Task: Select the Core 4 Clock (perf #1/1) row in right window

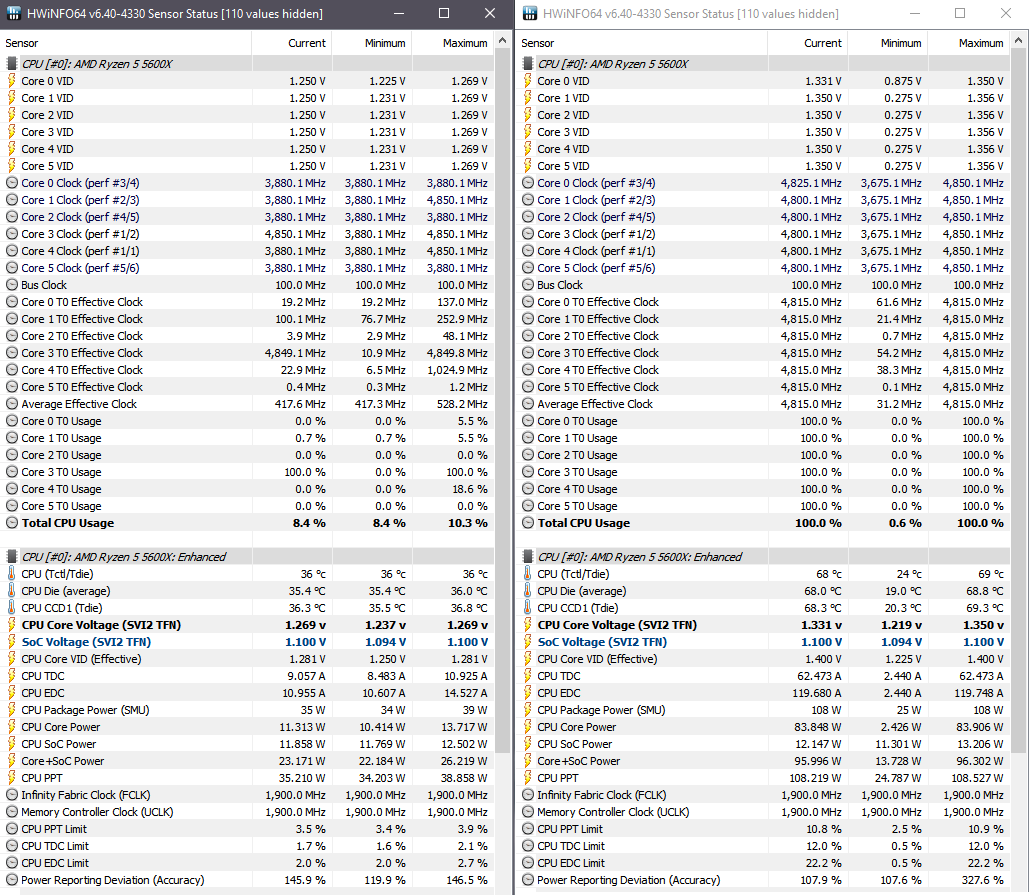Action: tap(763, 251)
